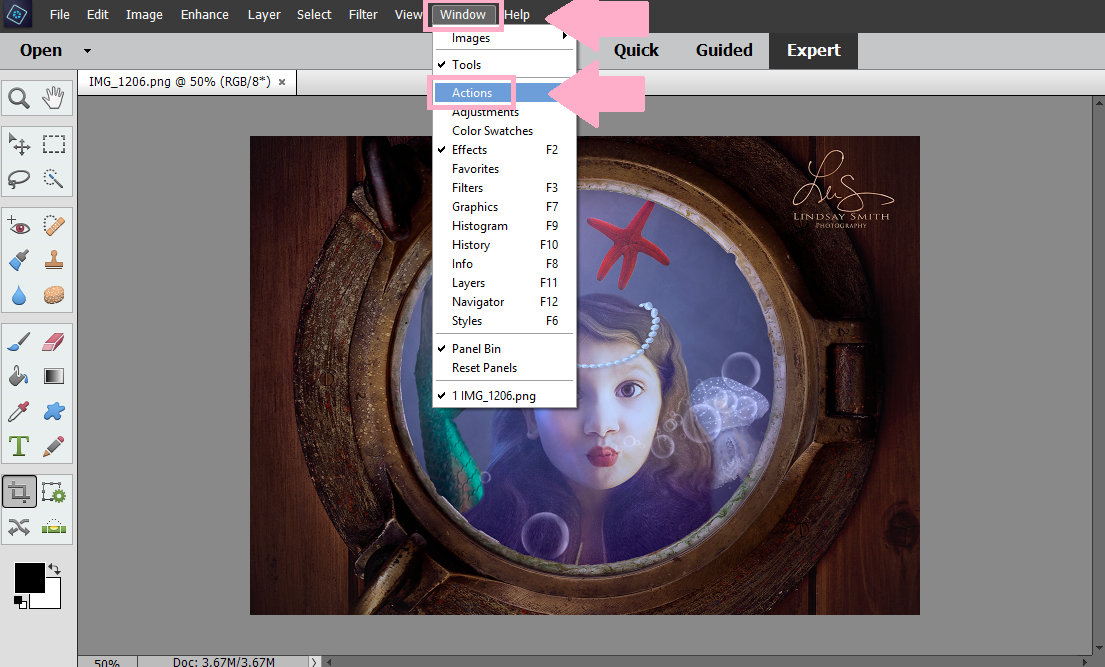Click the black foreground color swatch
This screenshot has width=1105, height=667.
pos(30,577)
